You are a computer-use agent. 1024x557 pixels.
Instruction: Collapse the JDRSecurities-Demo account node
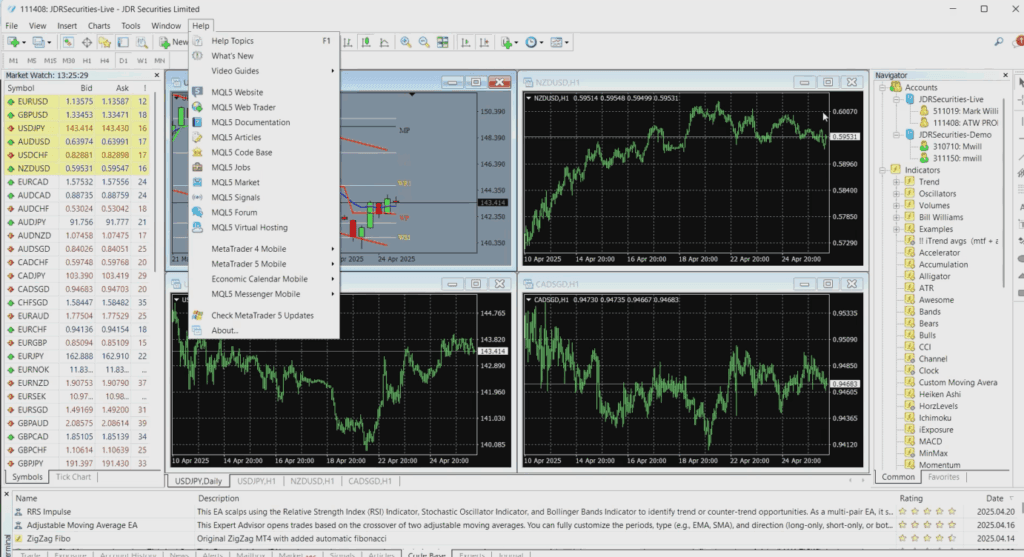(897, 135)
